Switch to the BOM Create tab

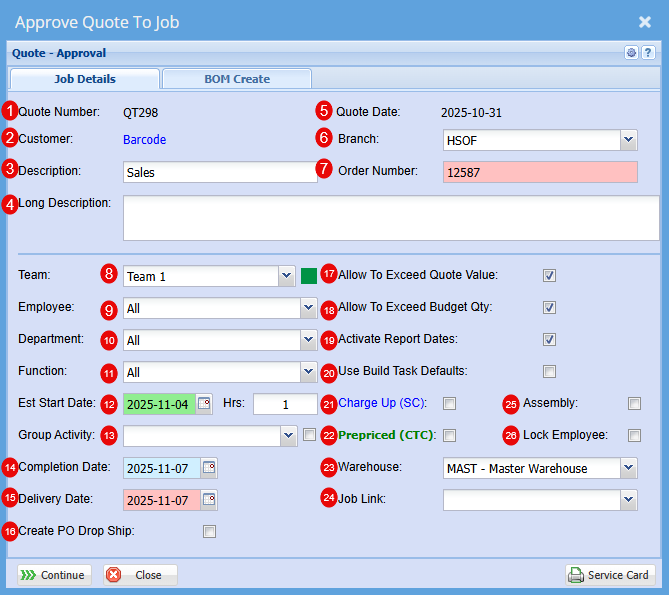pos(237,79)
